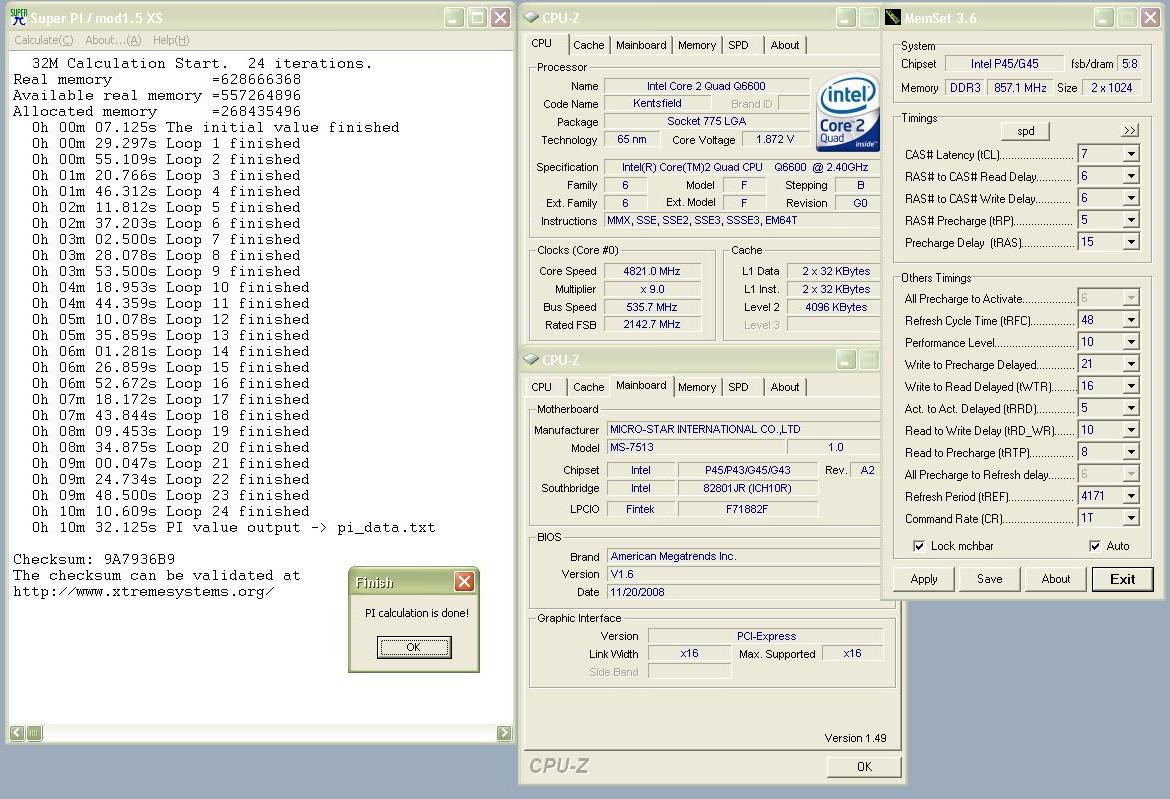The height and width of the screenshot is (799, 1170).
Task: Click OK button in lower CPU-Z window
Action: [x=864, y=766]
